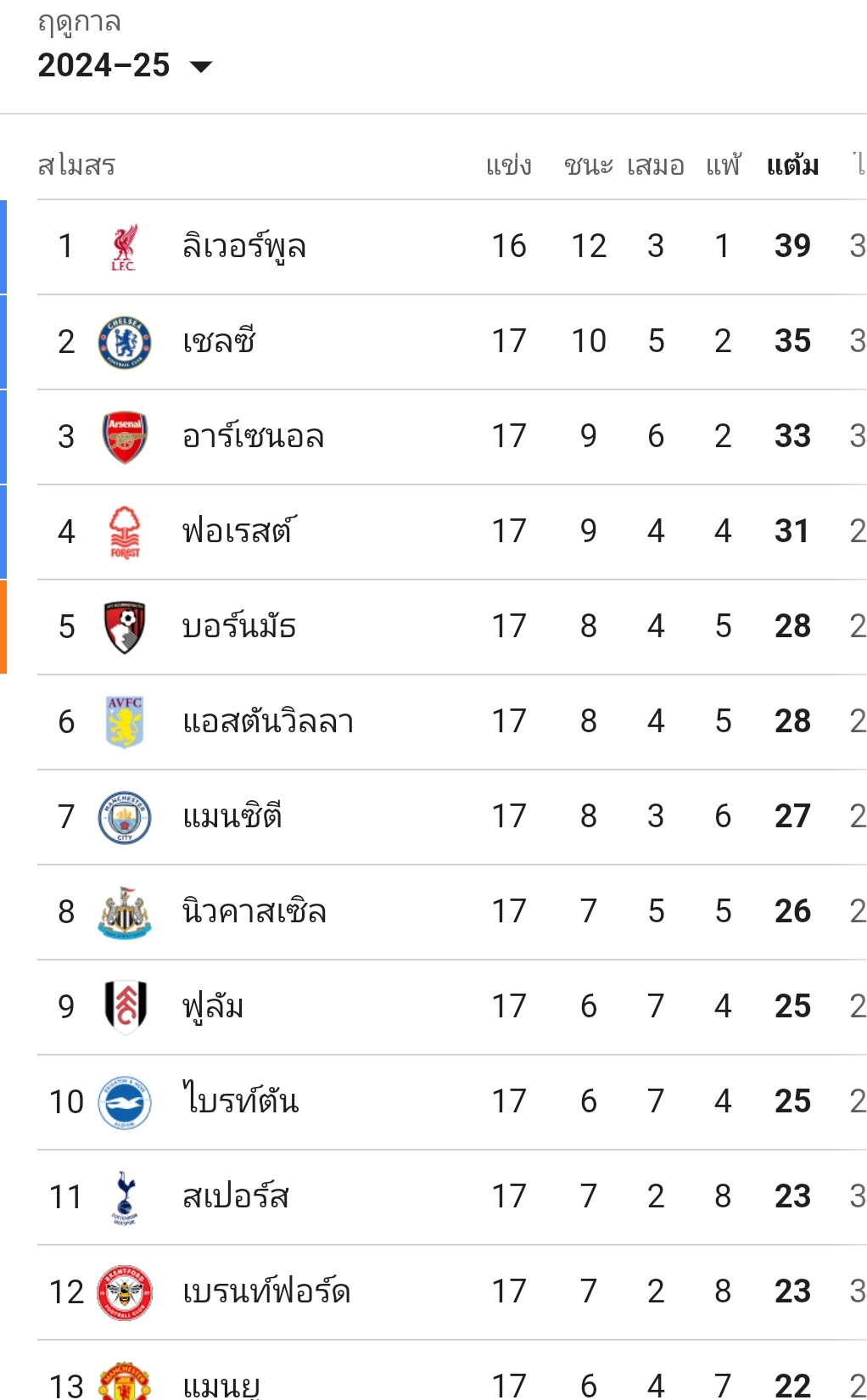This screenshot has width=867, height=1400.
Task: Click the Newcastle United crest
Action: coord(125,912)
